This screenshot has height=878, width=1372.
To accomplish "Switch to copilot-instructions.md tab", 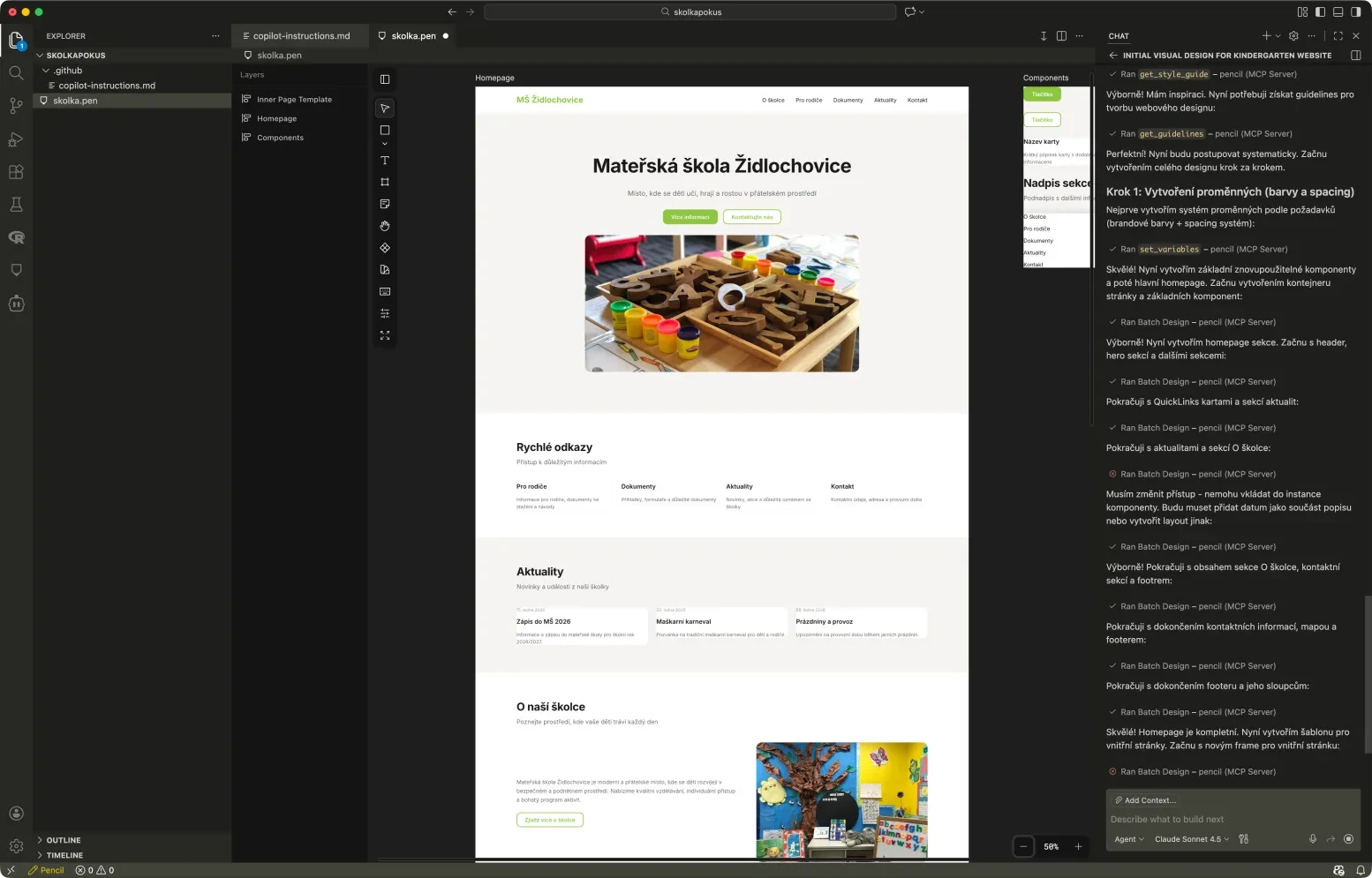I will (300, 36).
